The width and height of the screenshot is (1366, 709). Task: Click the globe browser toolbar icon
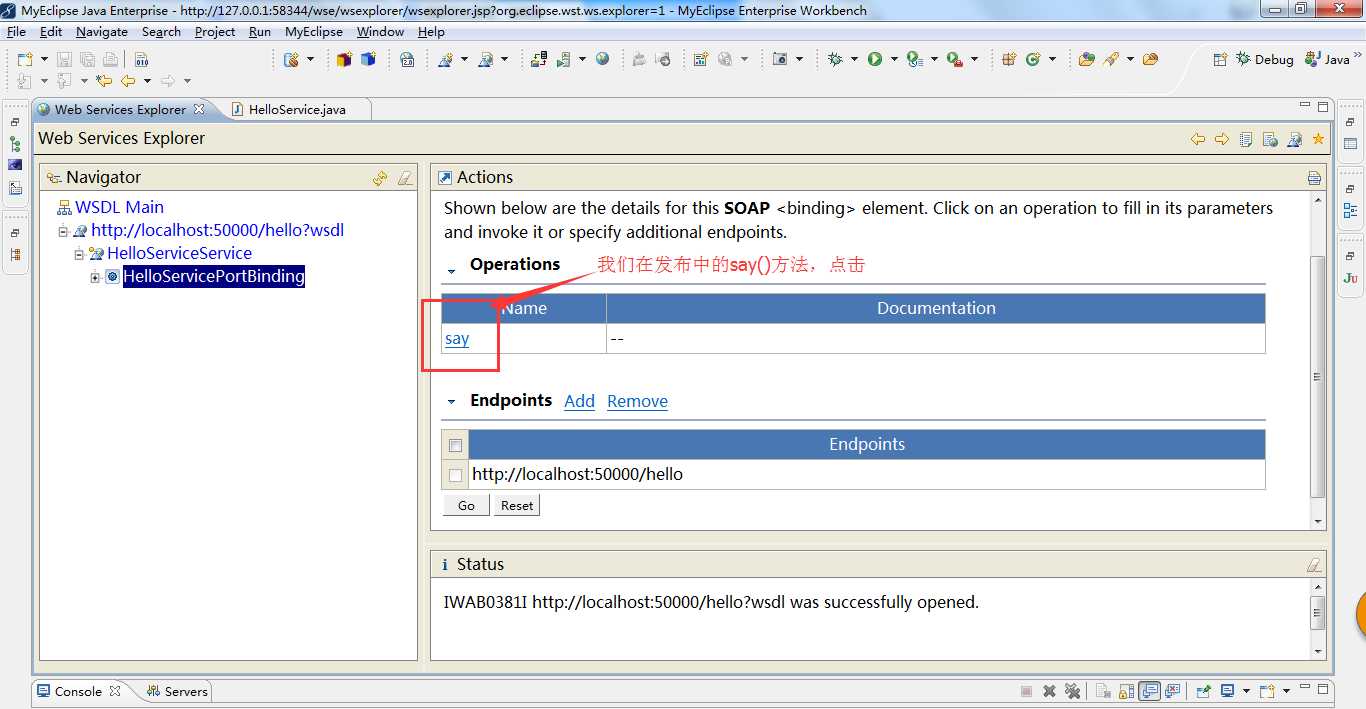click(x=602, y=59)
